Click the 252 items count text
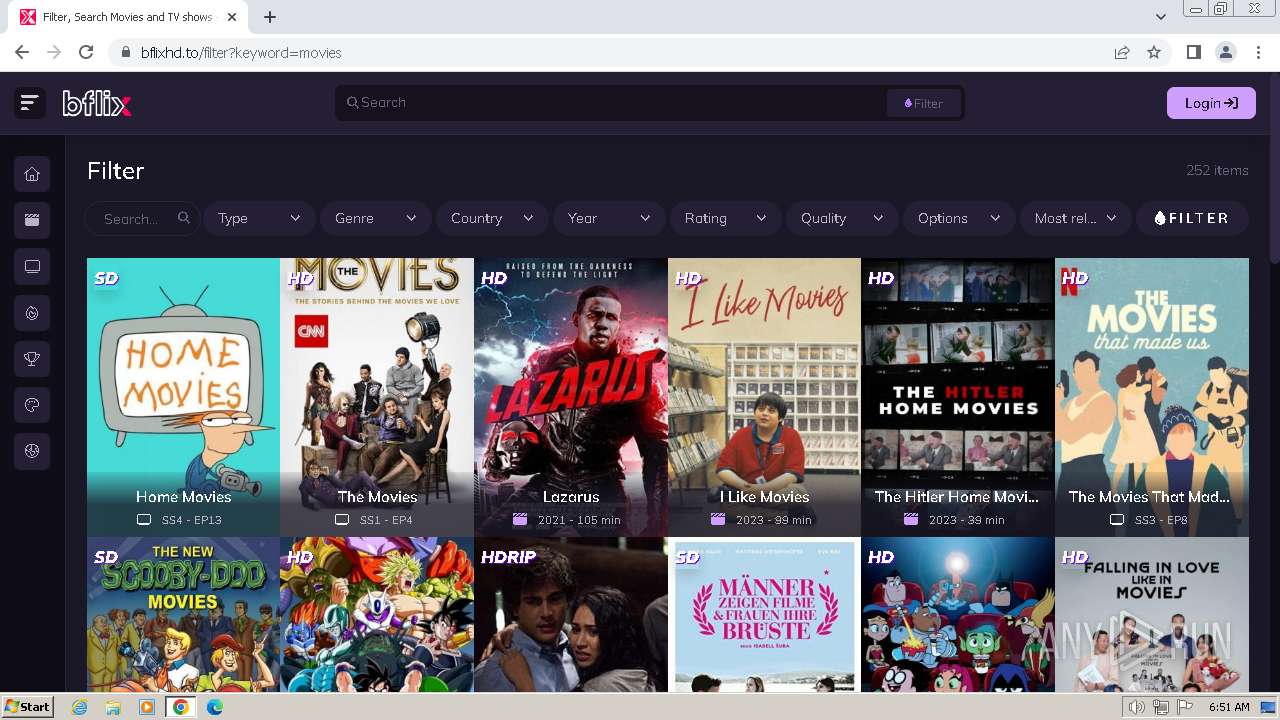 tap(1217, 170)
